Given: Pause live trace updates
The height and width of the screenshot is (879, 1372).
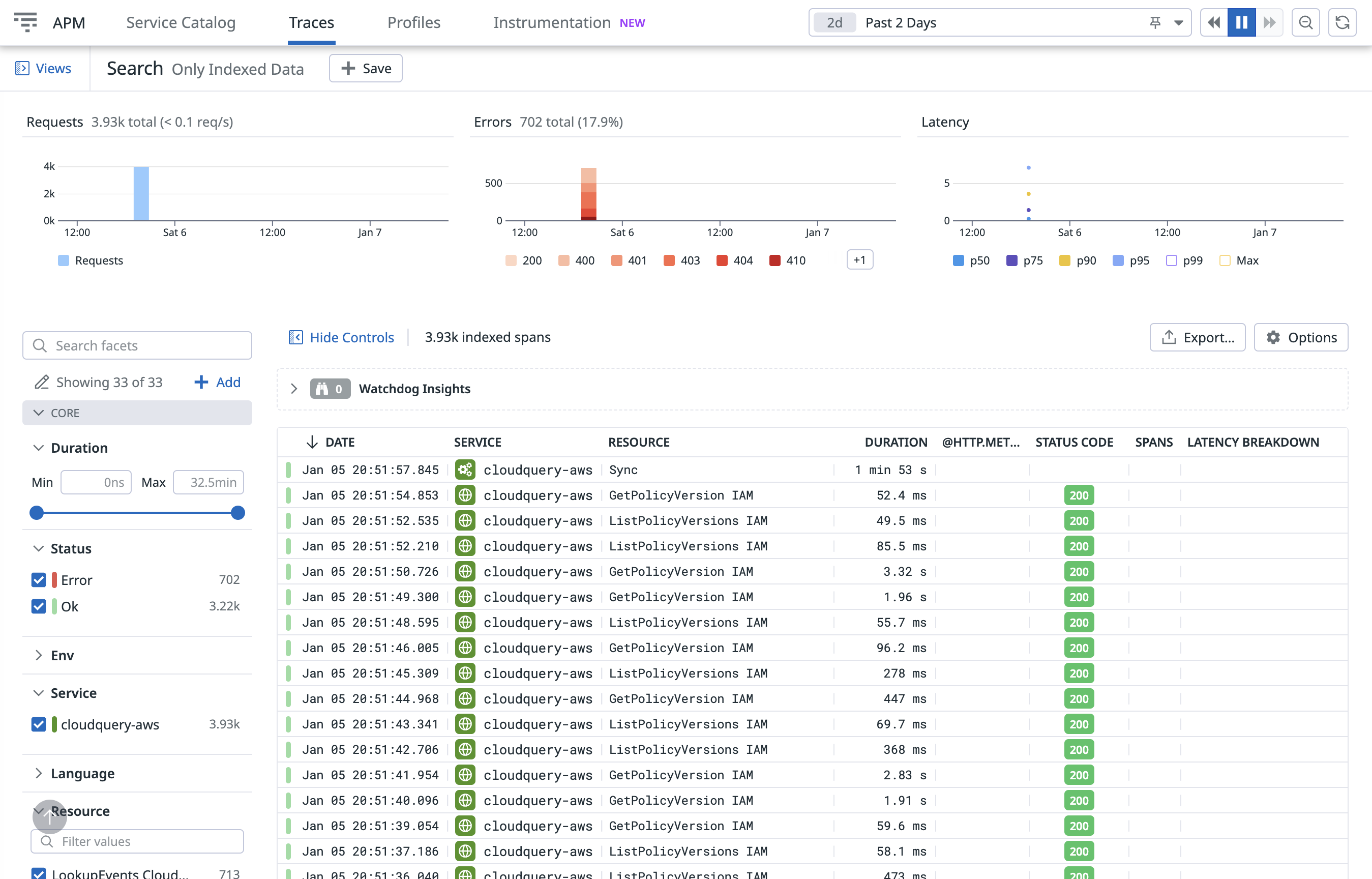Looking at the screenshot, I should coord(1241,22).
